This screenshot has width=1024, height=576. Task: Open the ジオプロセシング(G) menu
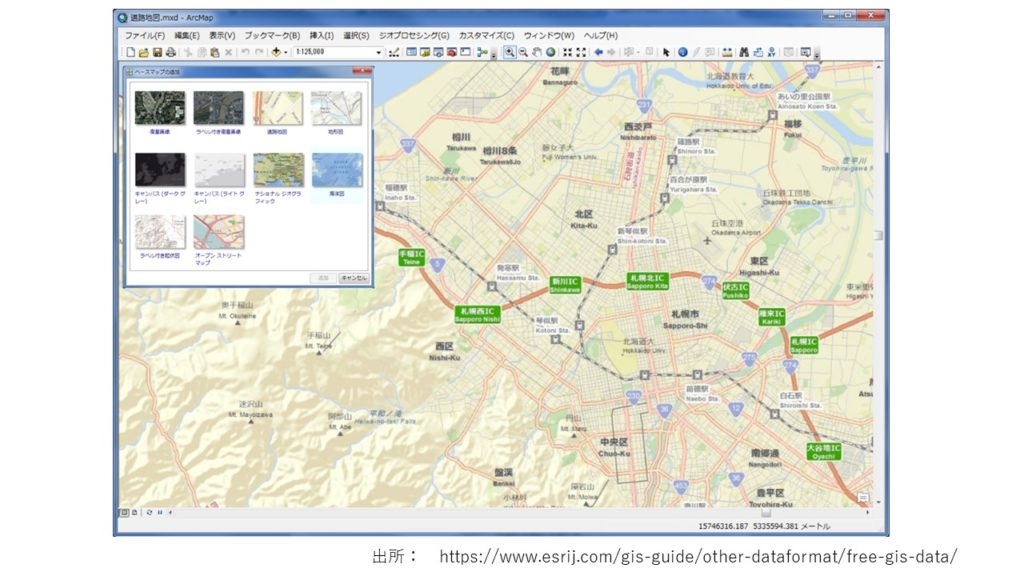click(x=414, y=35)
